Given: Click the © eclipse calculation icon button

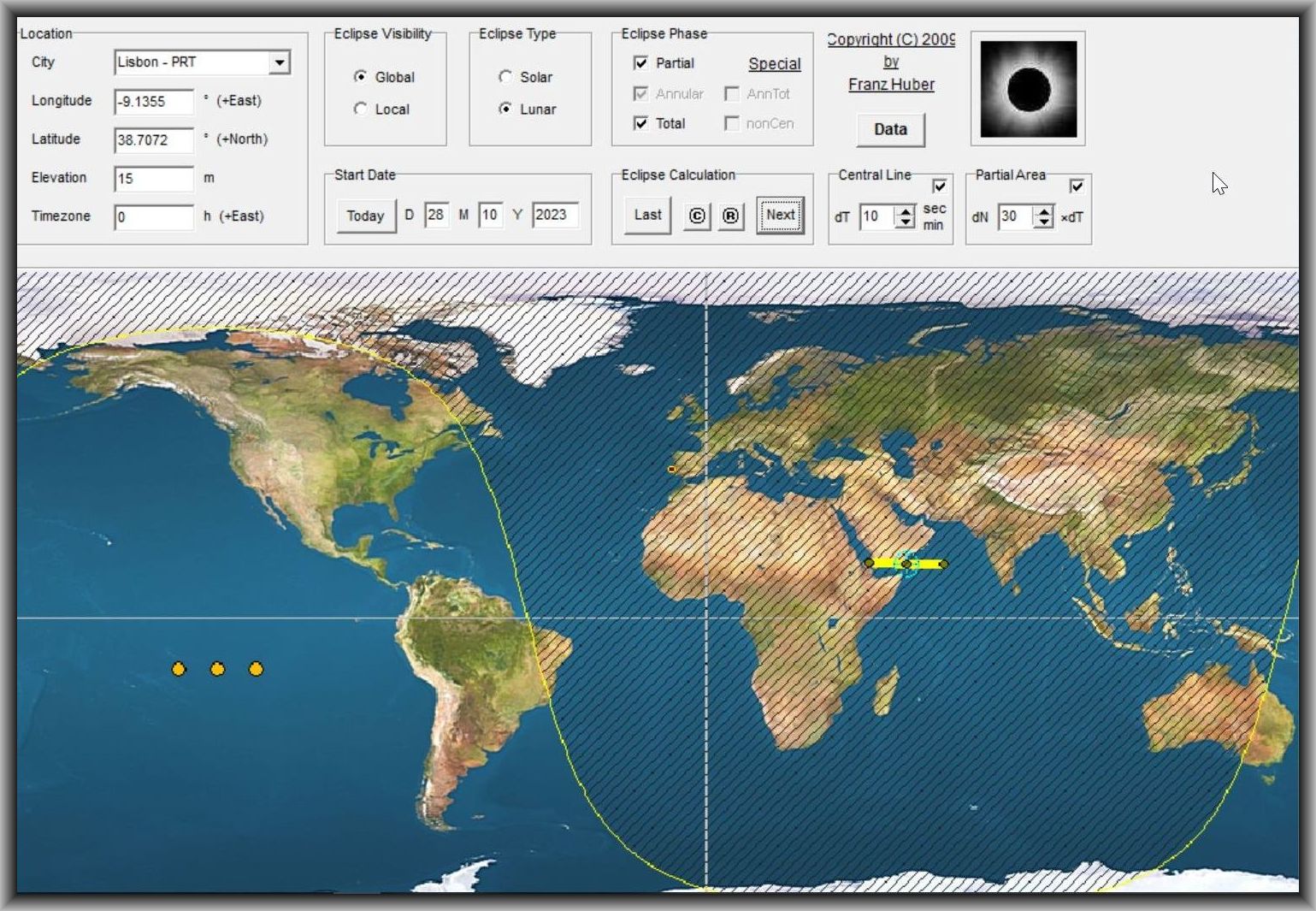Looking at the screenshot, I should coord(697,216).
